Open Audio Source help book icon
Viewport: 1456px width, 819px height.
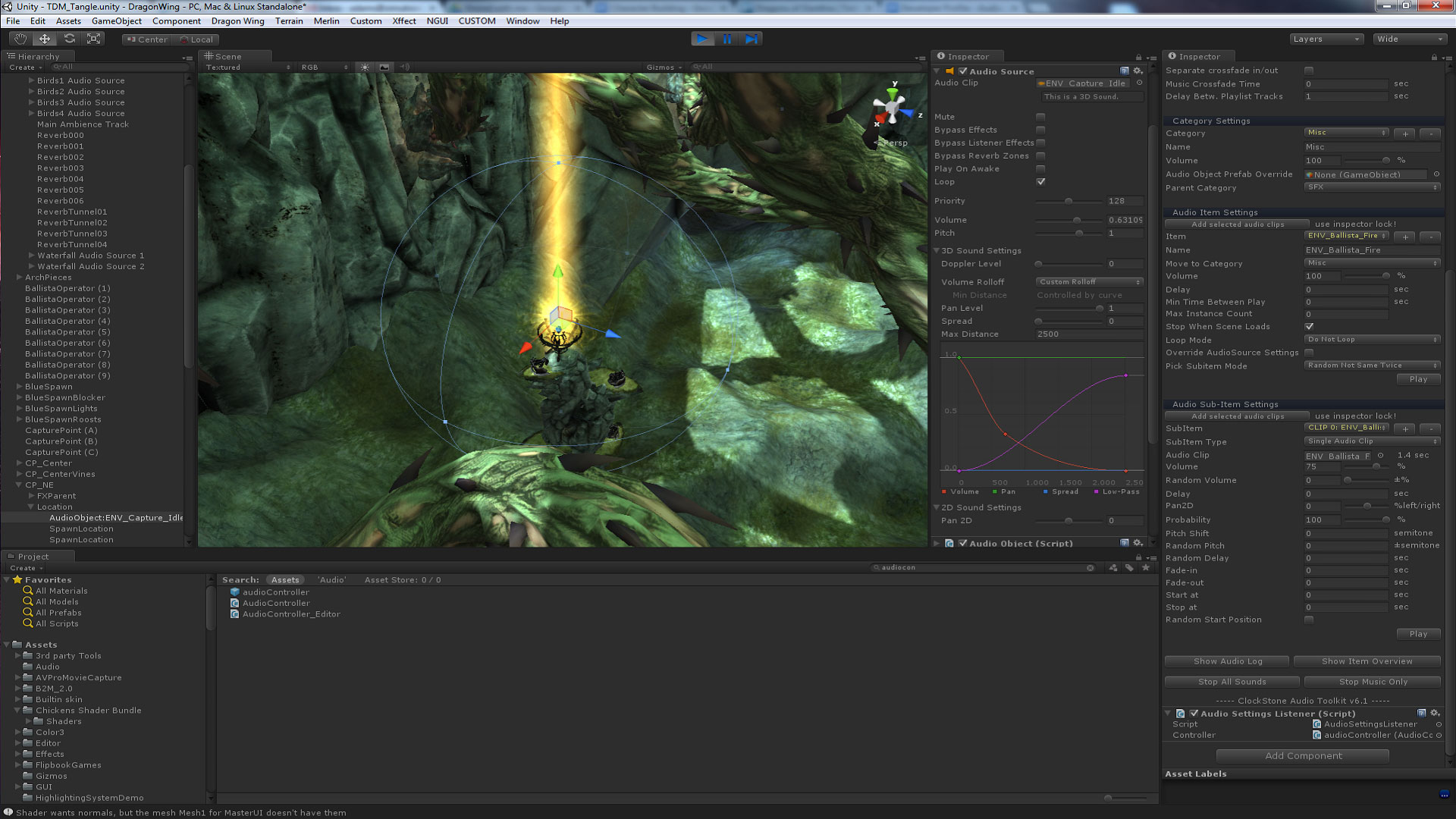1125,71
